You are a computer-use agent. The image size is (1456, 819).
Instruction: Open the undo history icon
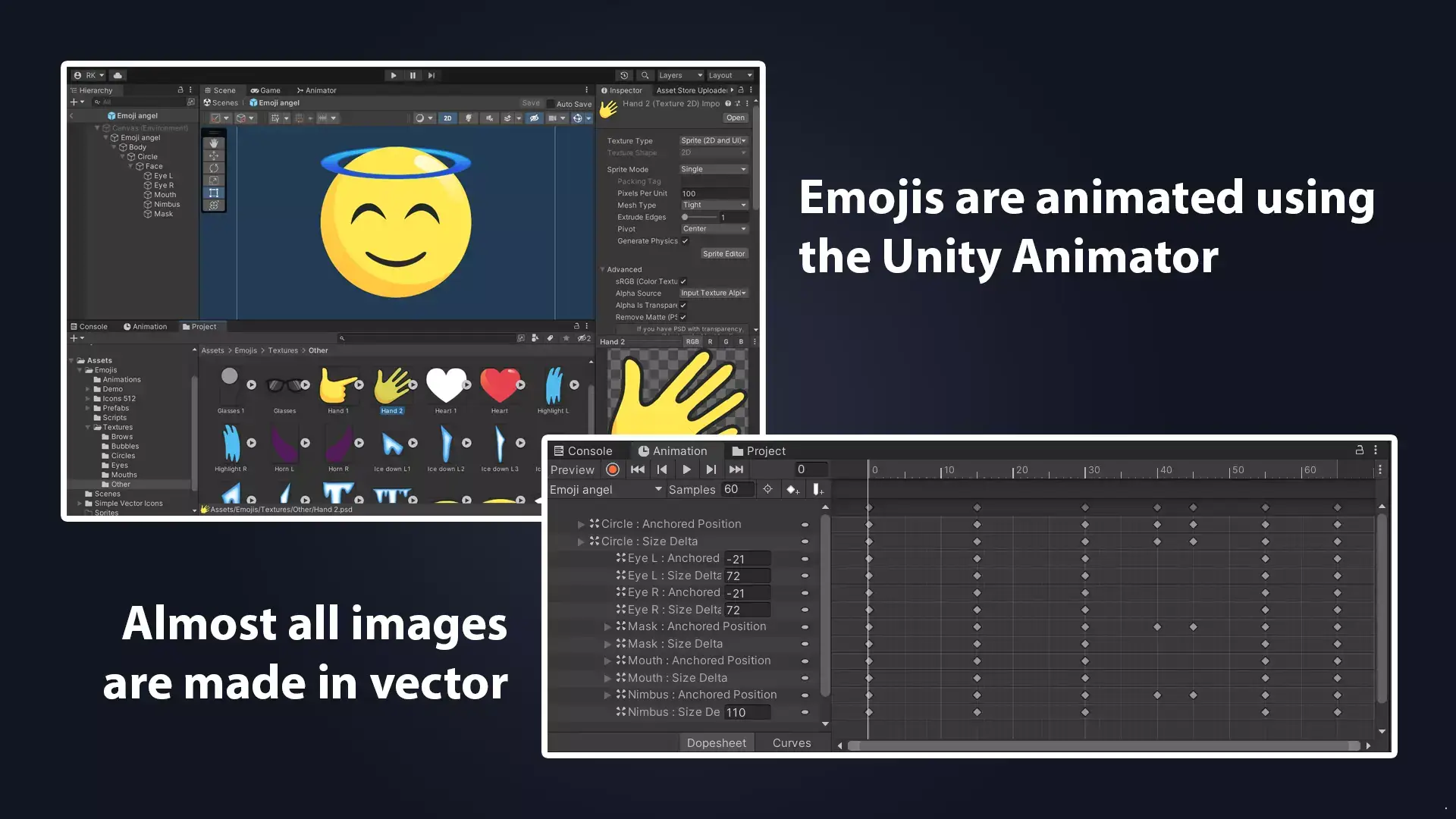click(x=624, y=75)
